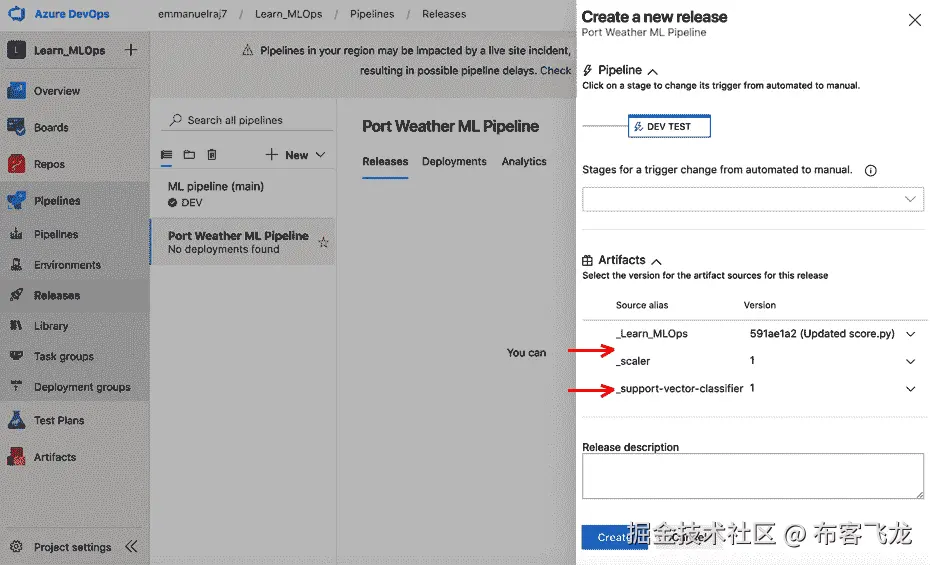Click _scaler source alias text
930x565 pixels.
click(633, 361)
